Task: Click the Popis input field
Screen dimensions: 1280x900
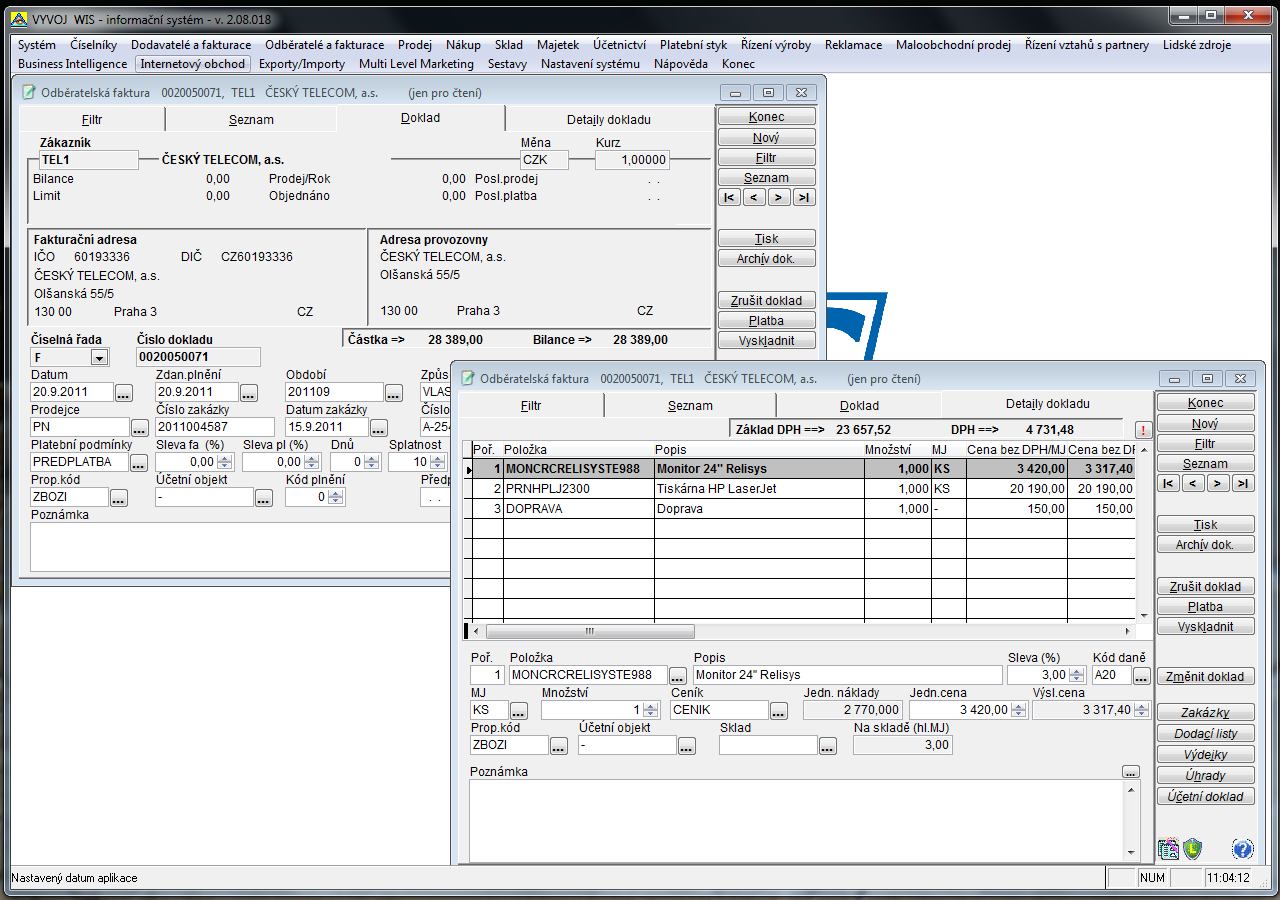Action: [849, 675]
